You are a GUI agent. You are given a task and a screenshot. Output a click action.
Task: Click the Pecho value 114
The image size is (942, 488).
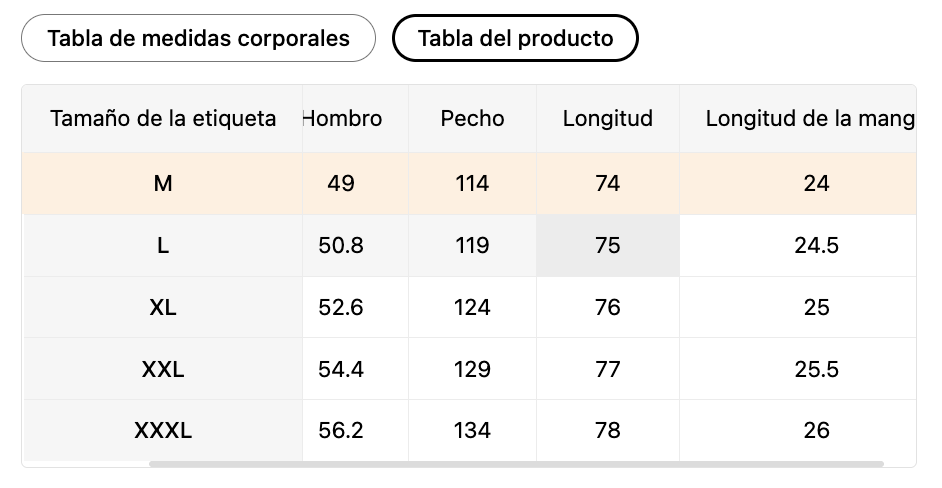(472, 183)
